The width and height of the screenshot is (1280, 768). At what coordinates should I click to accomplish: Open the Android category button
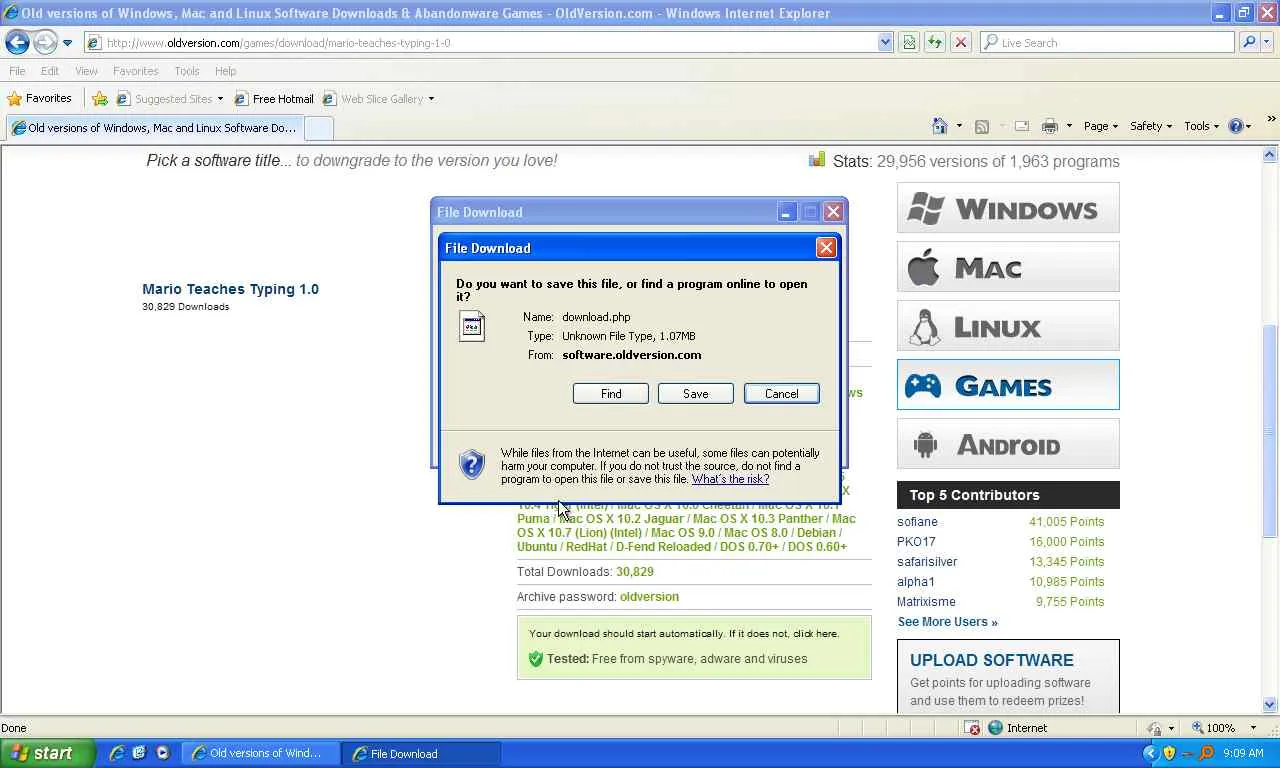pyautogui.click(x=1008, y=444)
